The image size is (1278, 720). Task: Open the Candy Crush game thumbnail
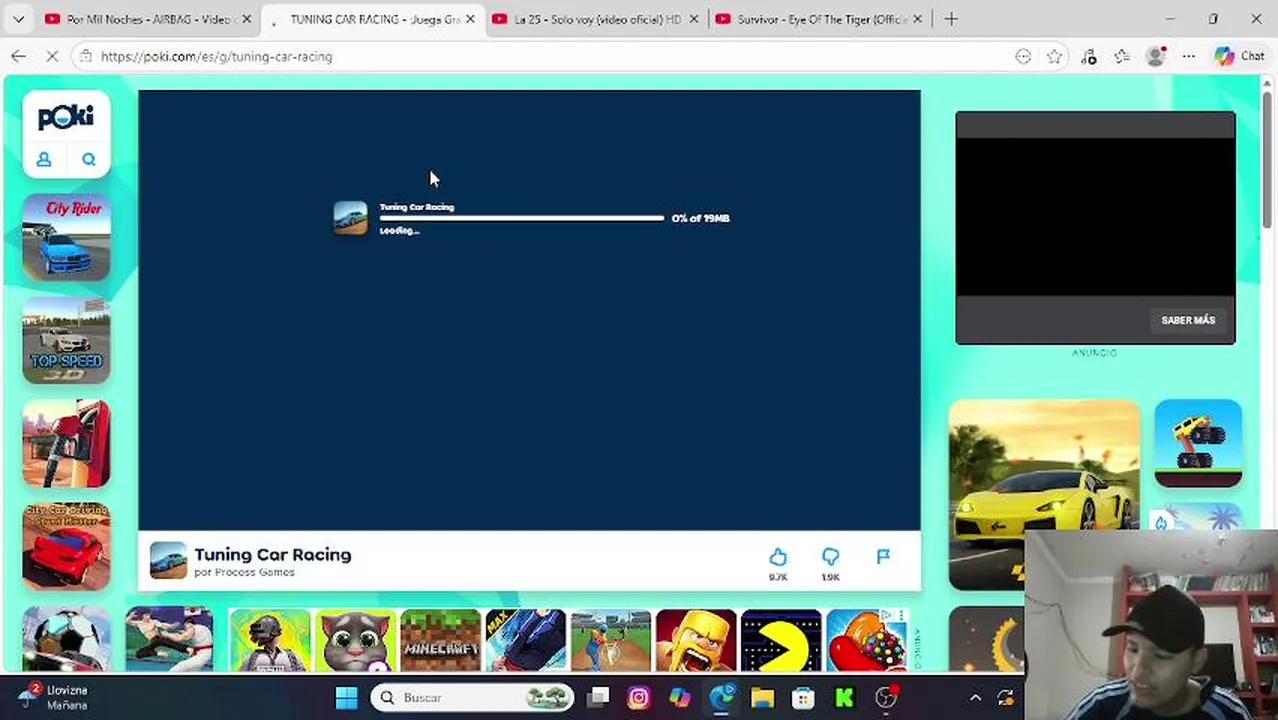(x=866, y=640)
